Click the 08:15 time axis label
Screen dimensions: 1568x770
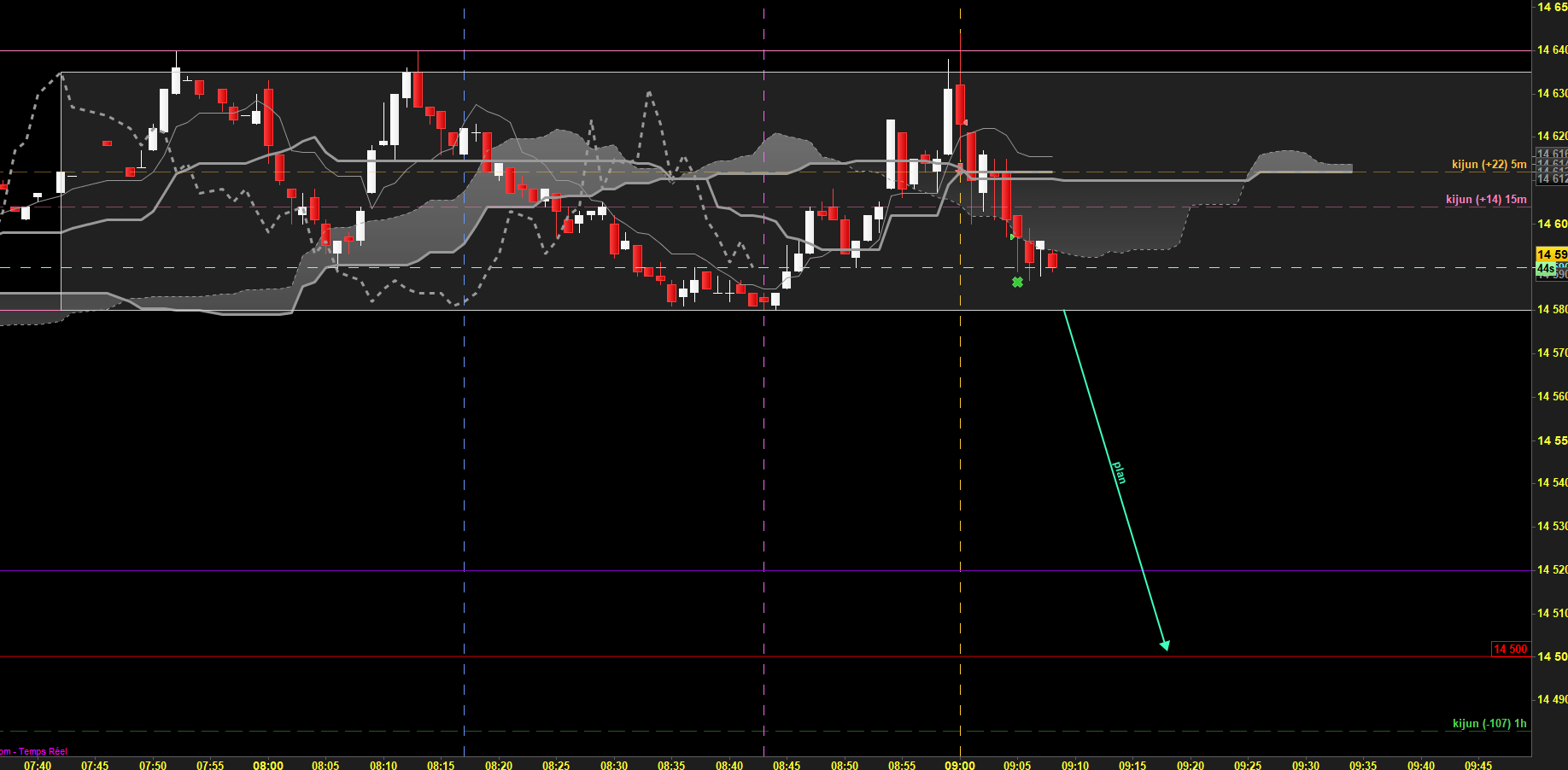(x=441, y=765)
